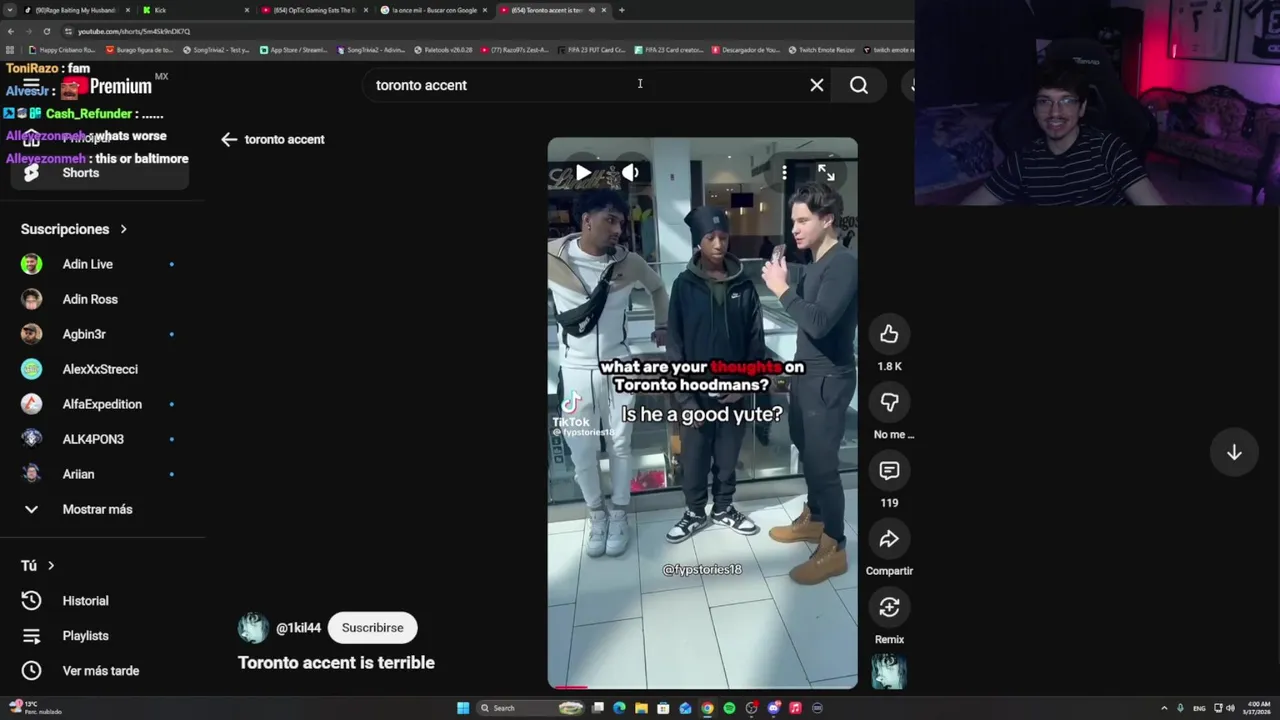This screenshot has width=1280, height=720.
Task: Expand the 'Tú' section chevron
Action: coord(51,566)
